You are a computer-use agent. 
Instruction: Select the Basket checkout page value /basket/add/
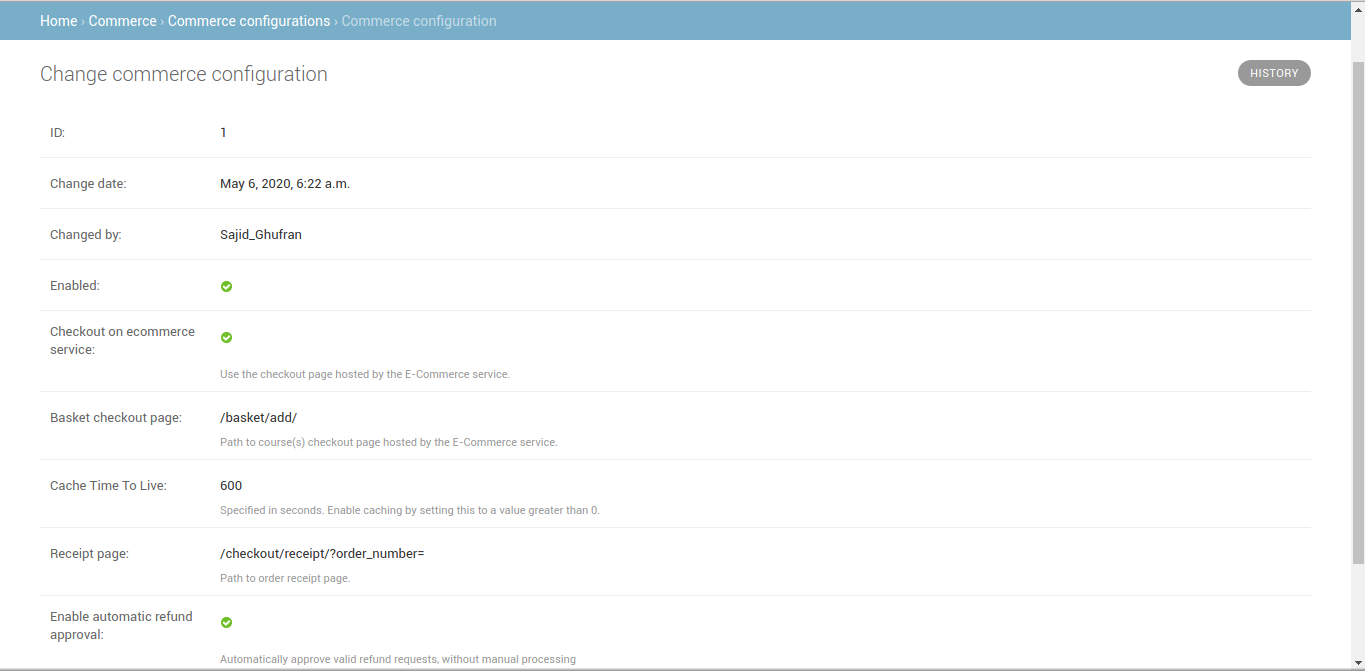click(x=258, y=417)
